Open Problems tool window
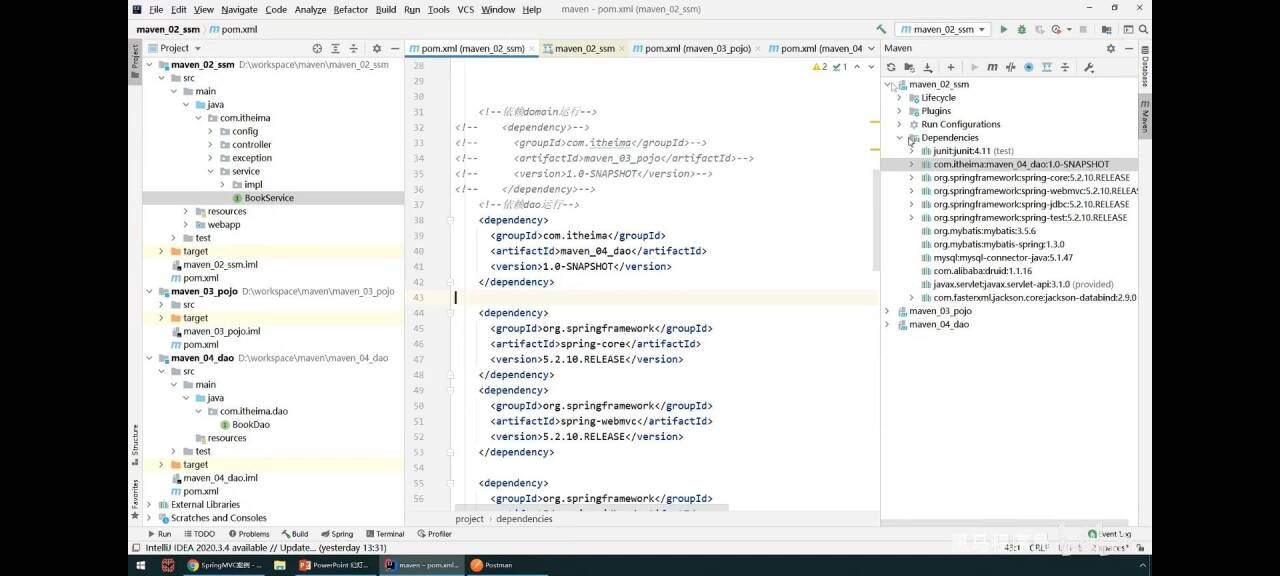Image resolution: width=1280 pixels, height=576 pixels. (248, 534)
